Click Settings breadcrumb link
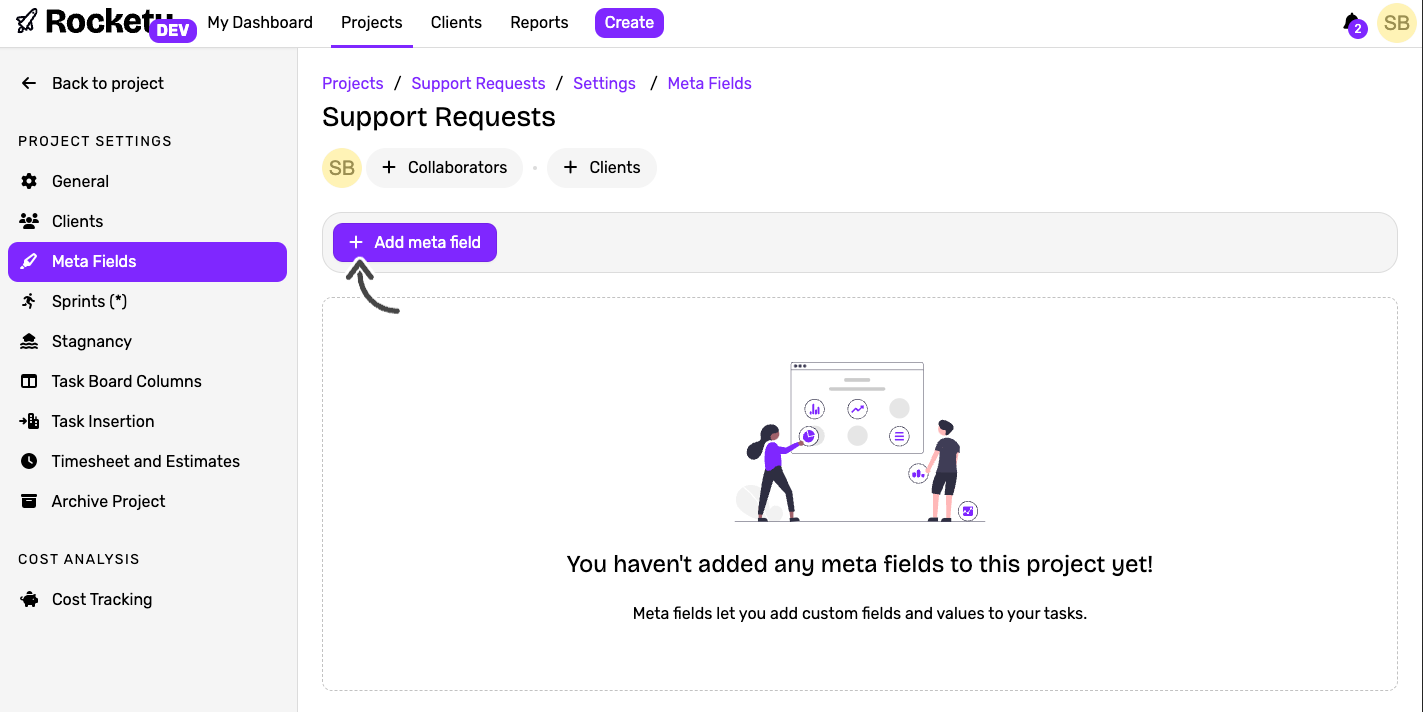The height and width of the screenshot is (712, 1423). coord(604,83)
